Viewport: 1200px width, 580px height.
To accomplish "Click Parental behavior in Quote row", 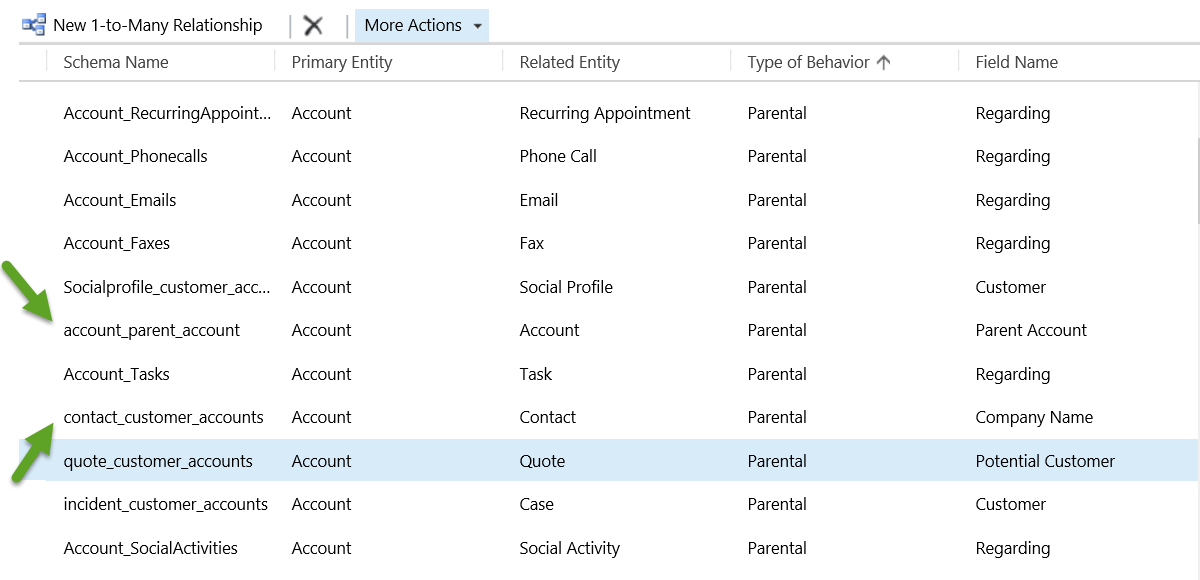I will tap(777, 461).
